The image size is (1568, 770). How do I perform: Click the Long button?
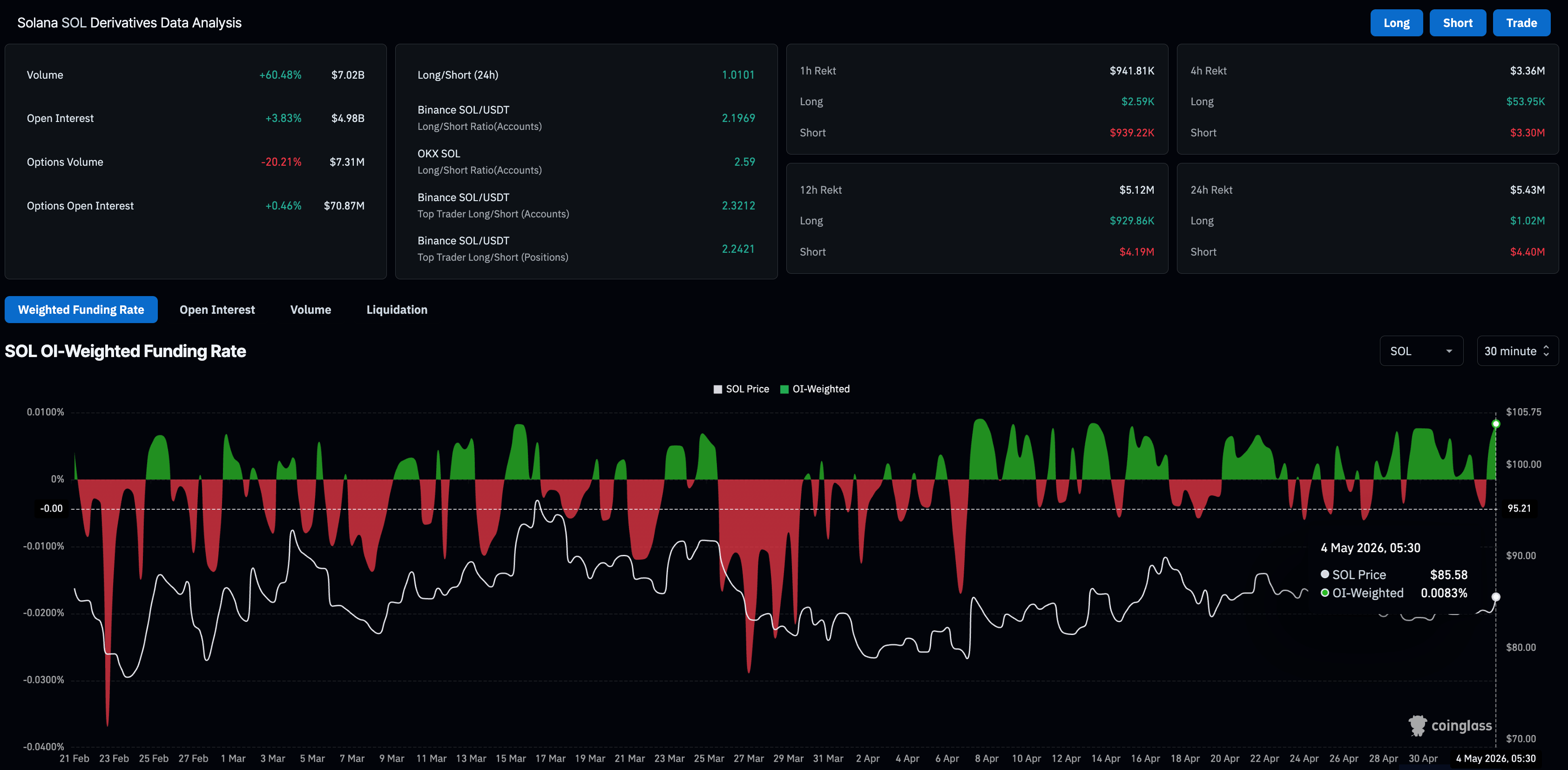coord(1396,22)
